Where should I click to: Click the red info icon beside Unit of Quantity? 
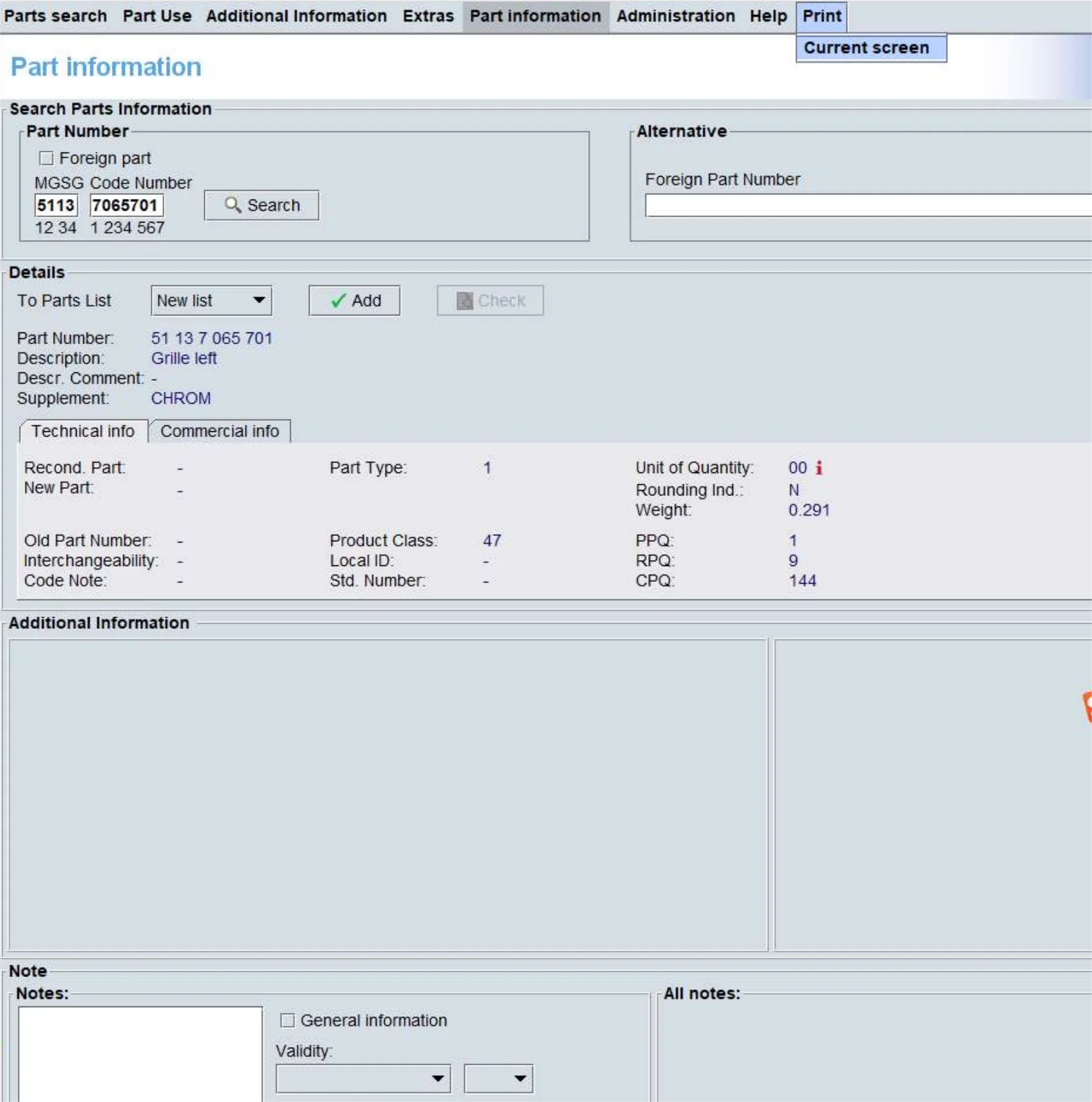[818, 467]
